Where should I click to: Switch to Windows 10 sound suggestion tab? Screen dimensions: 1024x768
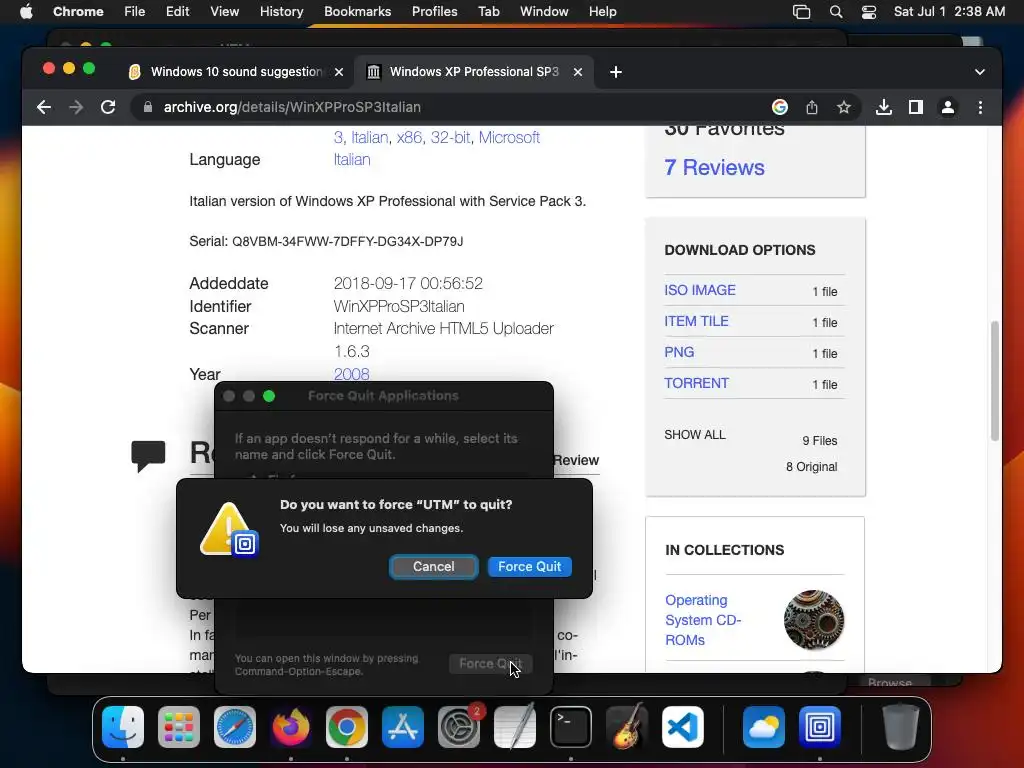tap(236, 72)
